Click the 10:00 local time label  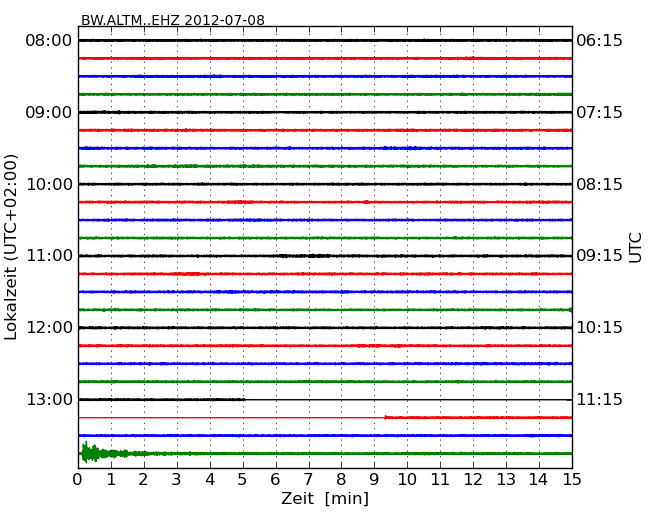[x=49, y=184]
